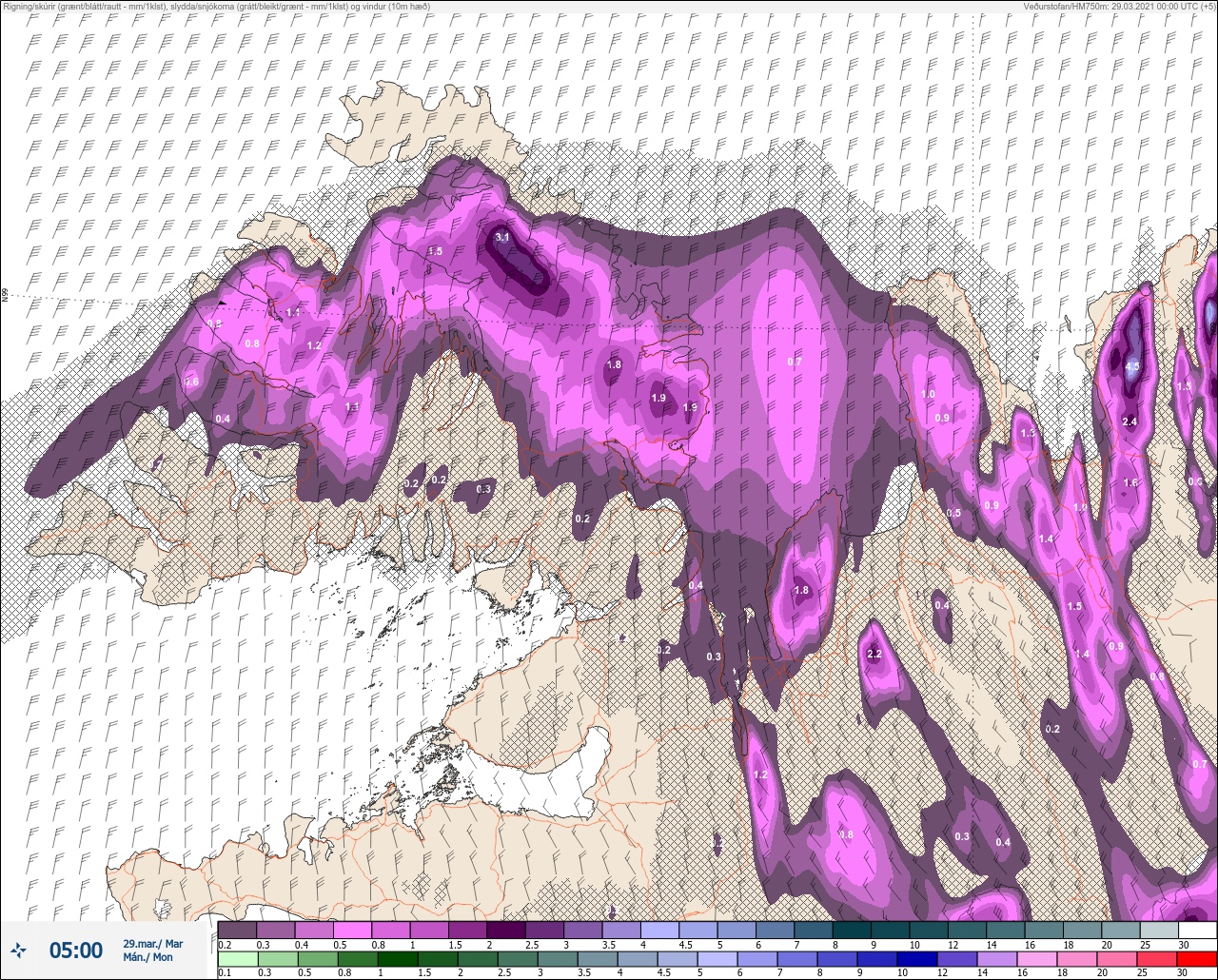The width and height of the screenshot is (1218, 980).
Task: Click the 'Mán./ Mon' weekday text
Action: coord(147,957)
